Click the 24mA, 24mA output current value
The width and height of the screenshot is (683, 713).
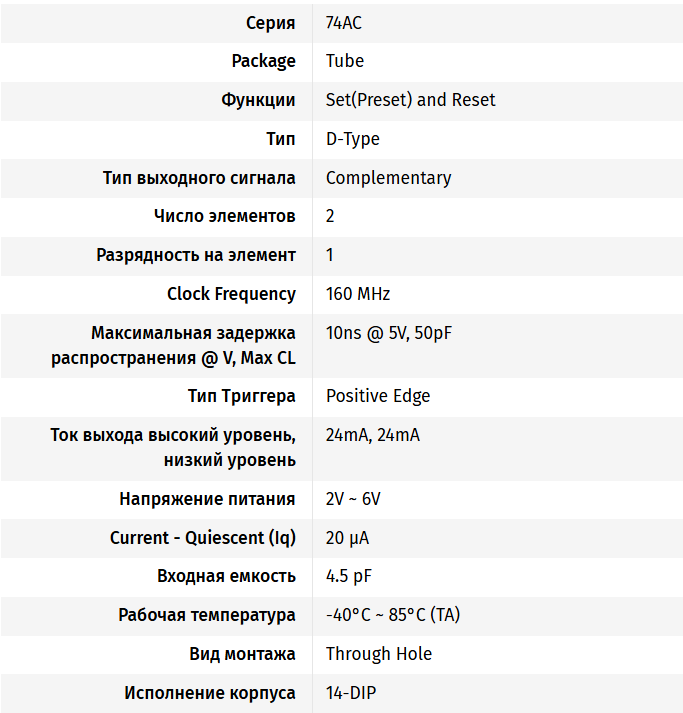tap(372, 435)
